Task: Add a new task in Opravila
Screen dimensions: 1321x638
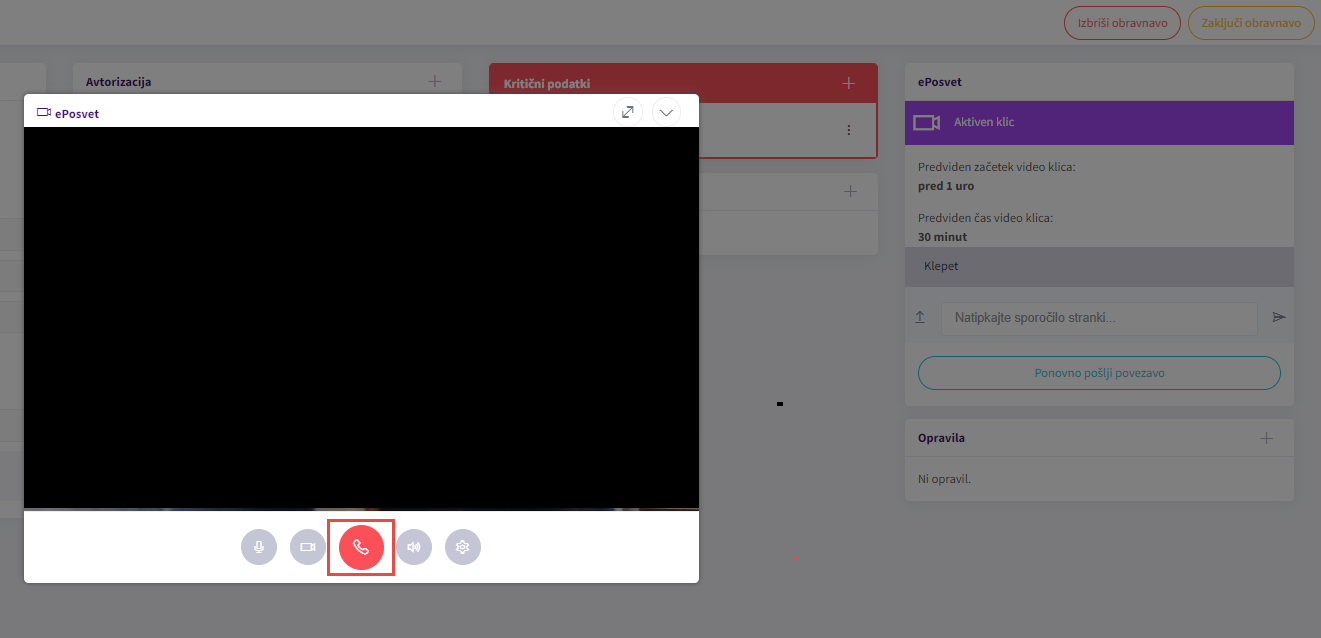Action: tap(1266, 438)
